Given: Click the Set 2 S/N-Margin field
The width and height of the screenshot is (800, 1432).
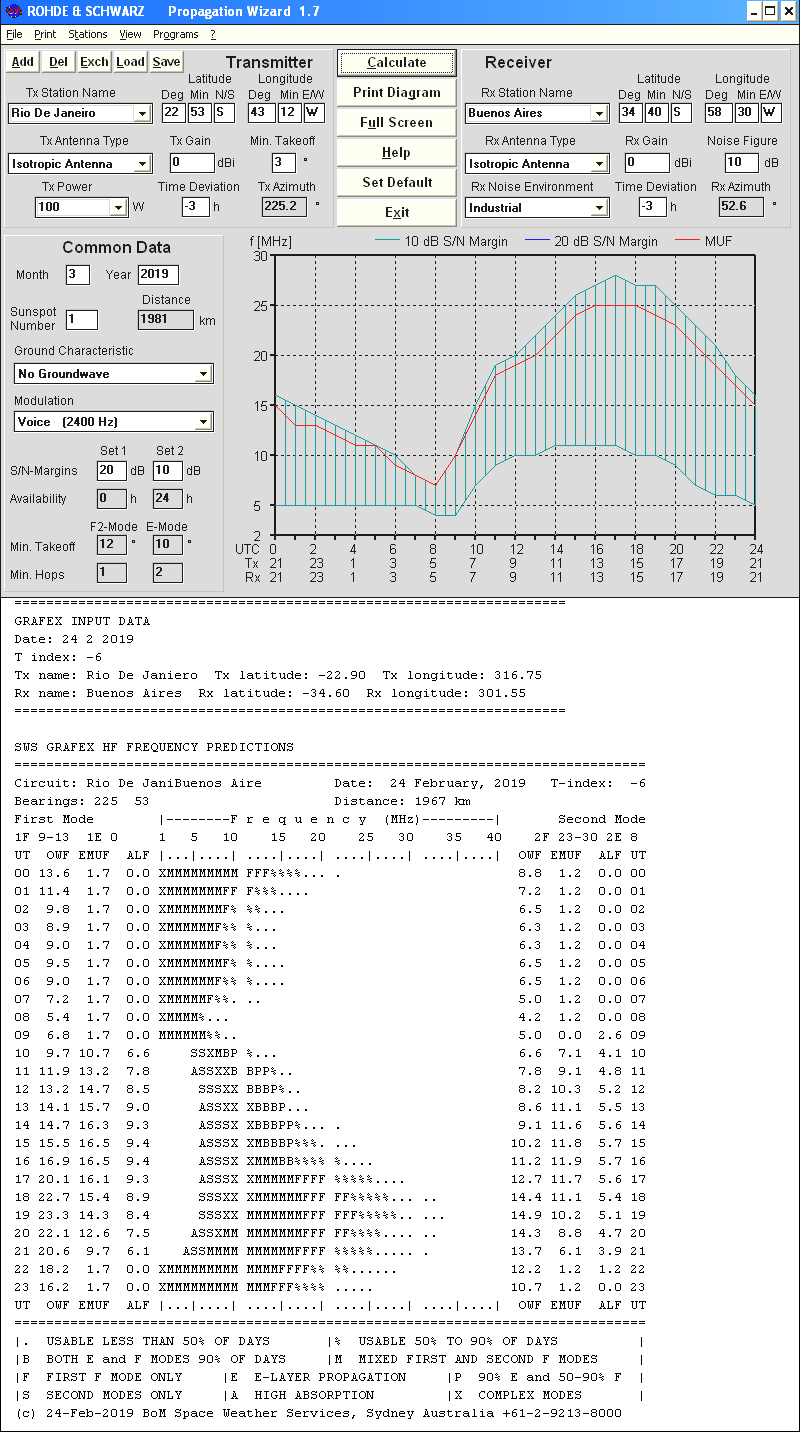Looking at the screenshot, I should point(167,470).
